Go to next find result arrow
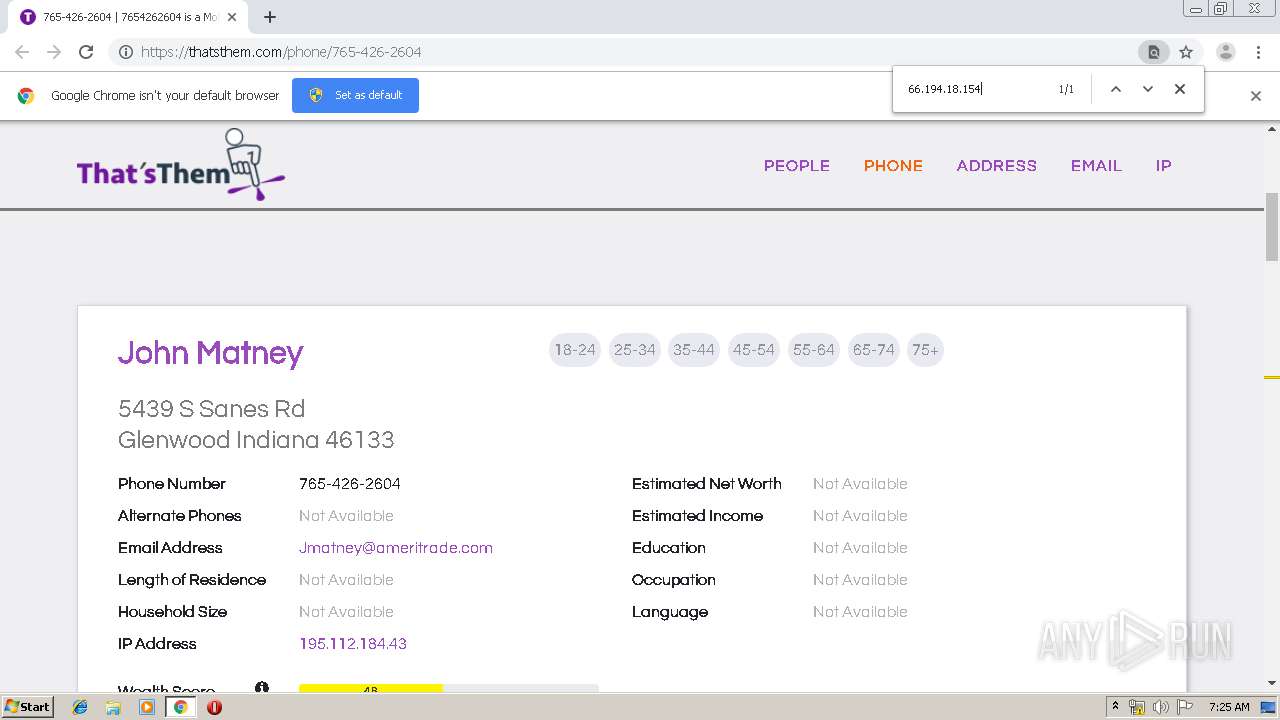 click(1148, 89)
